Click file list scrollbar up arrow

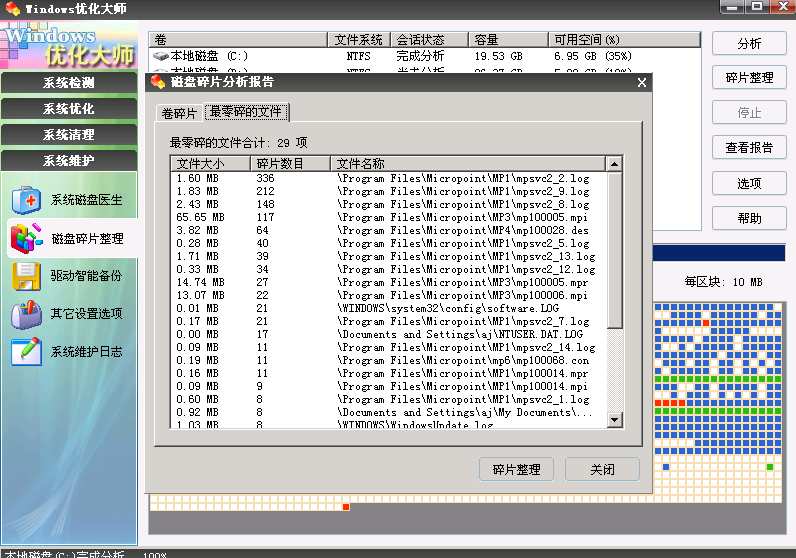[614, 164]
